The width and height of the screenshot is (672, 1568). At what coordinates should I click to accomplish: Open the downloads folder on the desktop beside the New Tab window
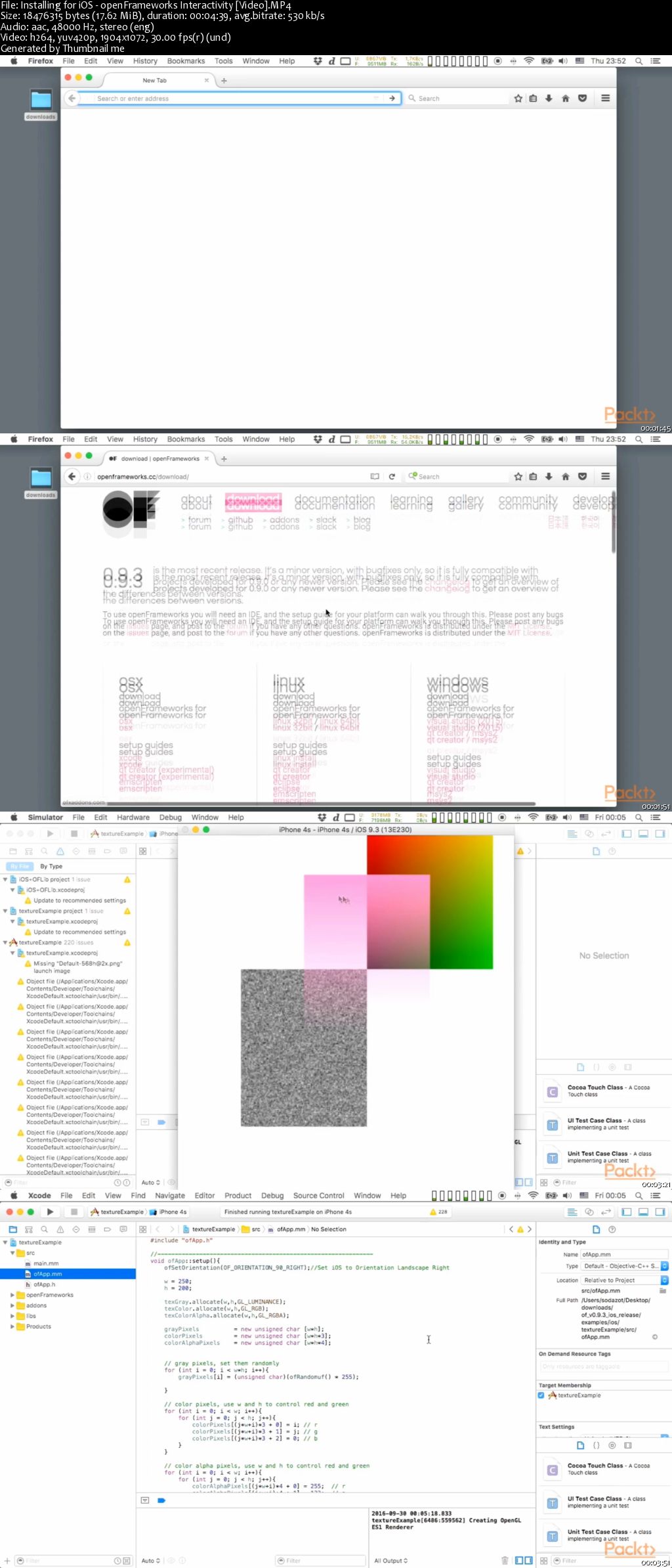(41, 105)
